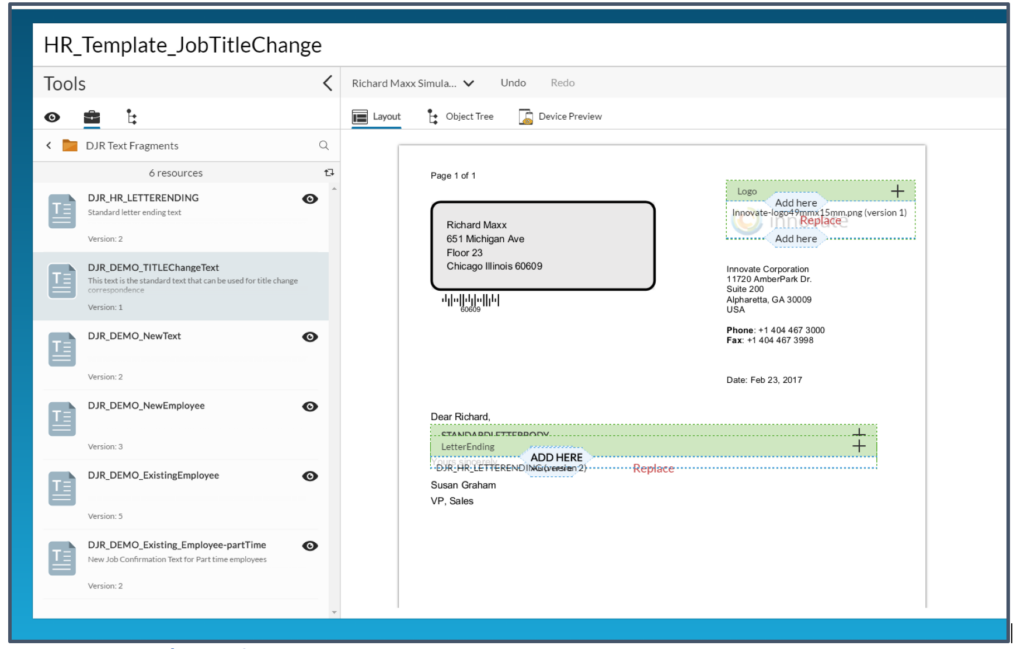This screenshot has width=1024, height=649.
Task: Switch to the Layout tab
Action: point(376,116)
